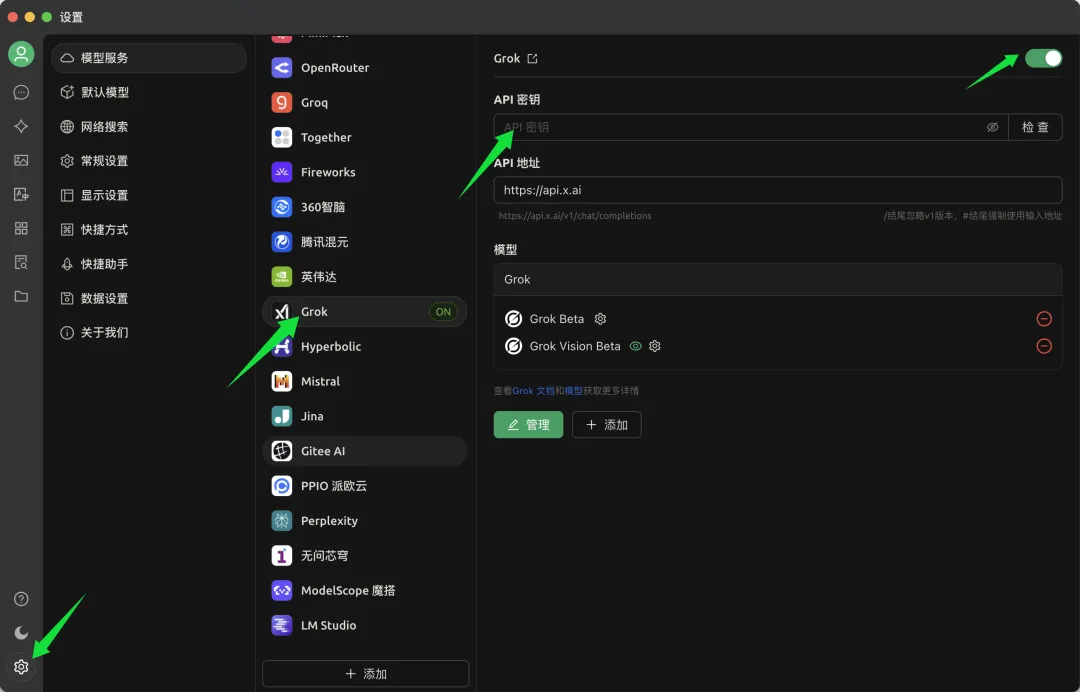Select the Hyperbolic provider
Viewport: 1080px width, 692px height.
pyautogui.click(x=364, y=346)
